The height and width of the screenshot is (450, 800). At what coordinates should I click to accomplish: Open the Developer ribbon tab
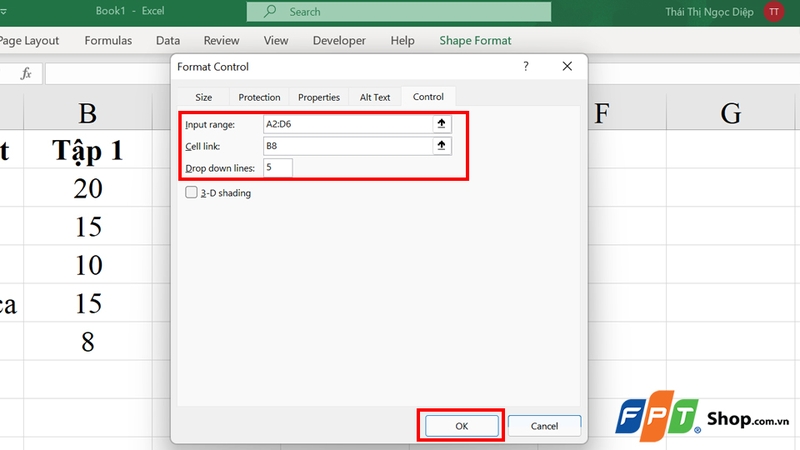(339, 40)
